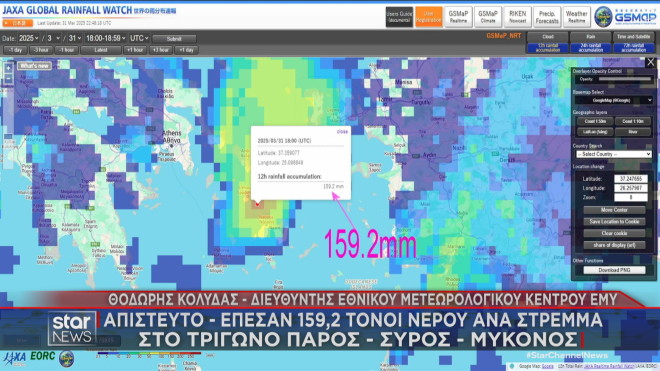Step back with the -1 hour button
This screenshot has height=371, width=660.
point(67,50)
